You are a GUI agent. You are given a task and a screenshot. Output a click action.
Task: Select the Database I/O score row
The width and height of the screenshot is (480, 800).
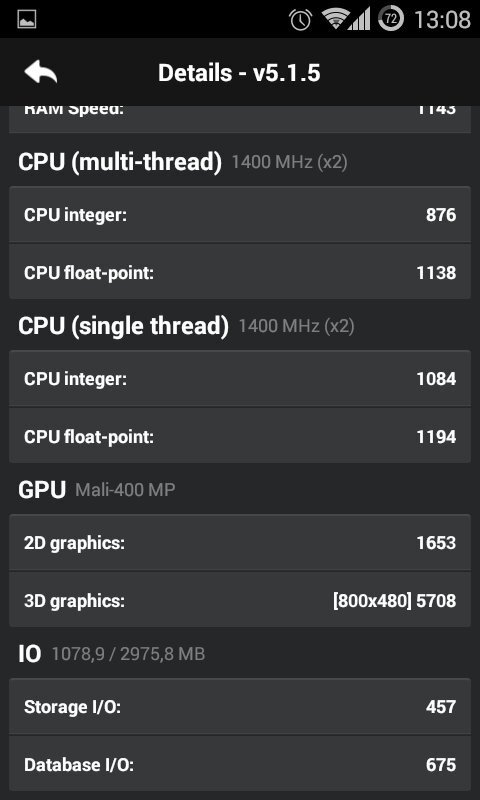tap(240, 764)
